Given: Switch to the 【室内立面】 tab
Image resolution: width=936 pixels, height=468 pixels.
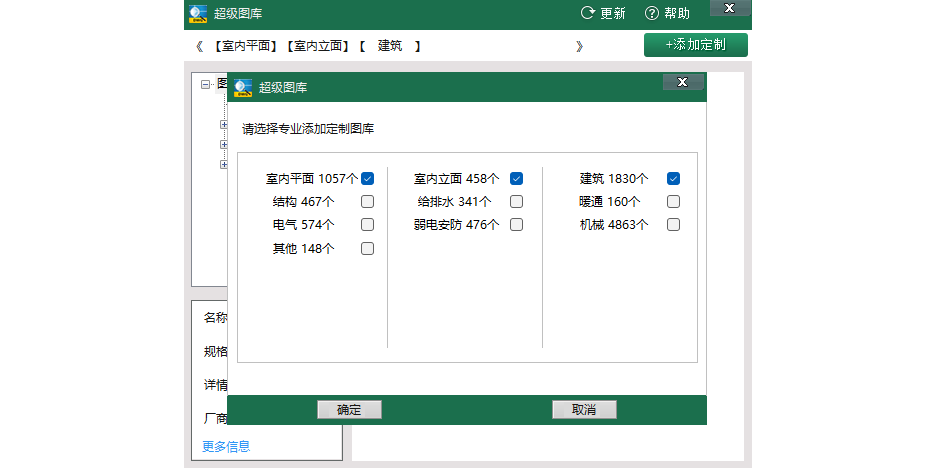Looking at the screenshot, I should click(x=316, y=46).
